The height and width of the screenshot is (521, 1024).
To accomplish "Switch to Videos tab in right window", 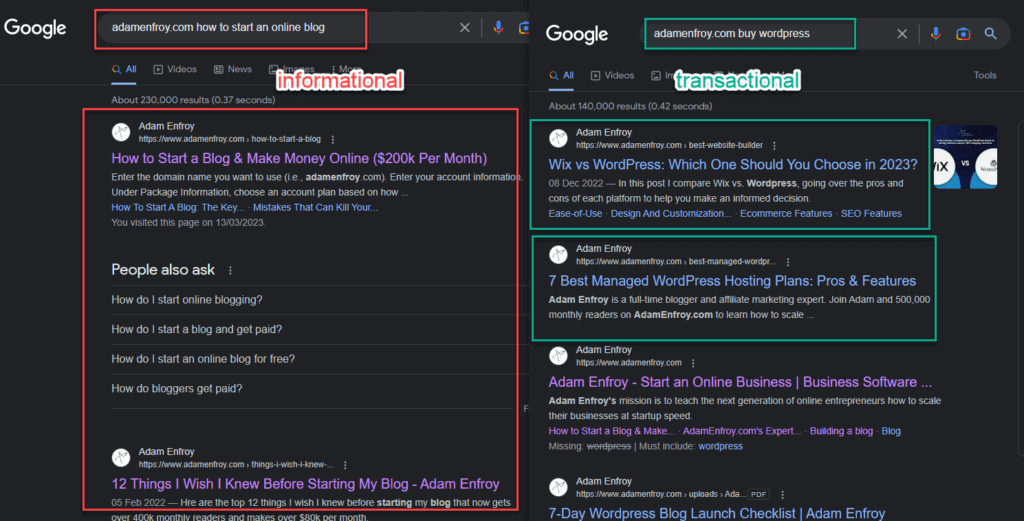I will 613,76.
